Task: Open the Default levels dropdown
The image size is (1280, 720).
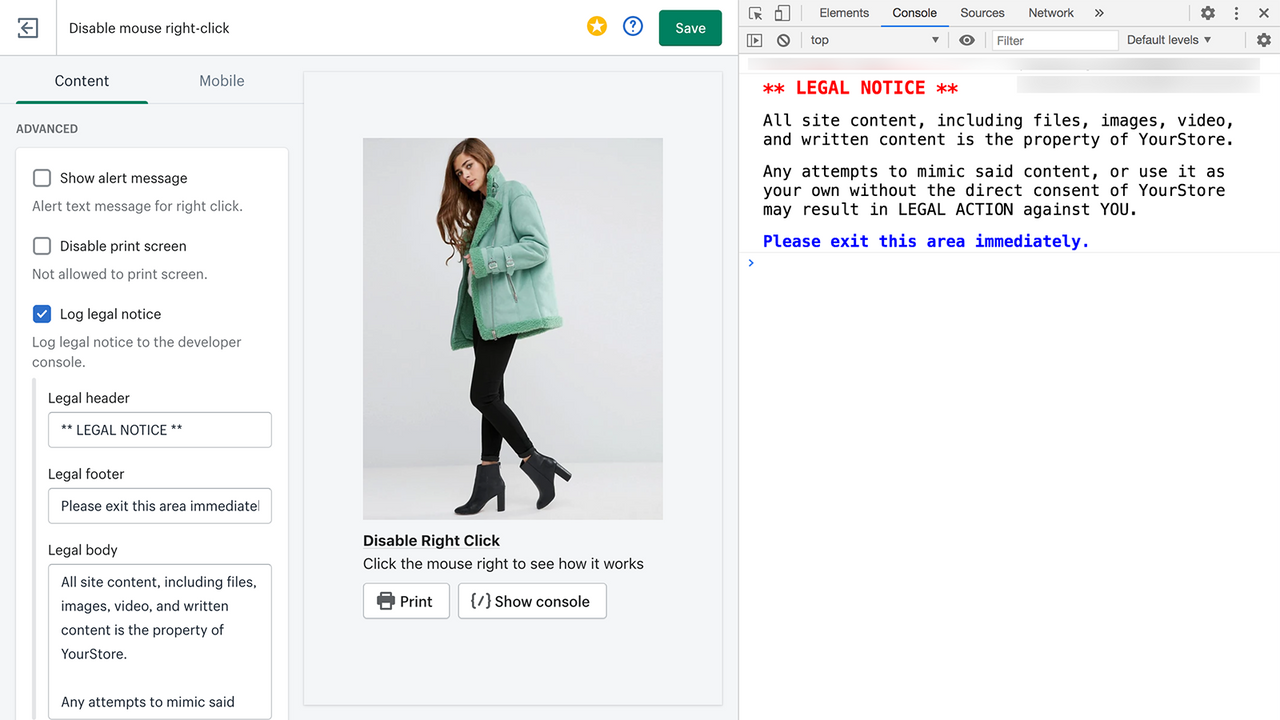Action: [x=1169, y=40]
